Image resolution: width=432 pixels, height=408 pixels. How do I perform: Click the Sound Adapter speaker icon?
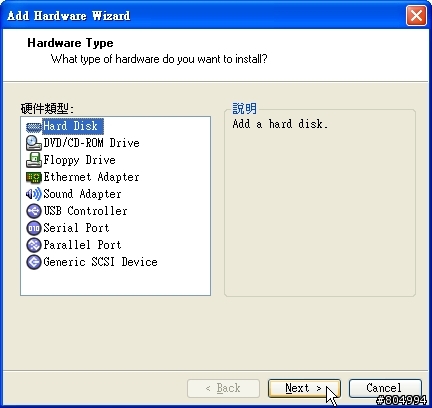tap(34, 194)
